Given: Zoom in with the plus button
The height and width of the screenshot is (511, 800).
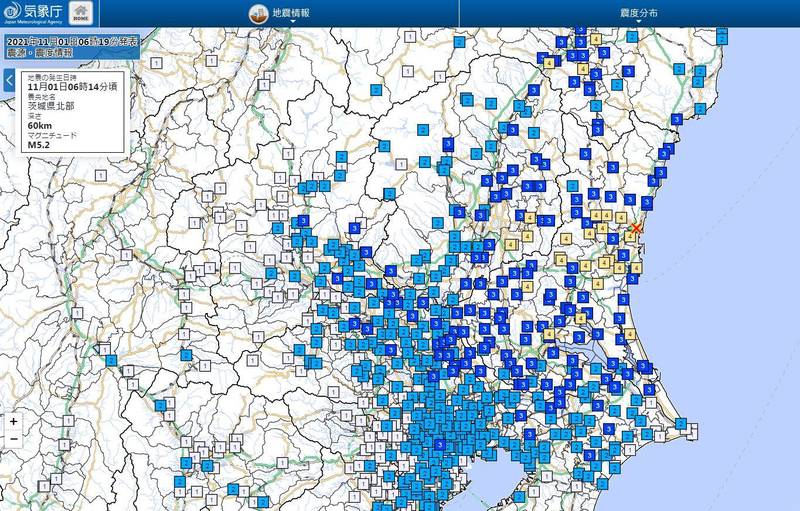Looking at the screenshot, I should (x=13, y=421).
